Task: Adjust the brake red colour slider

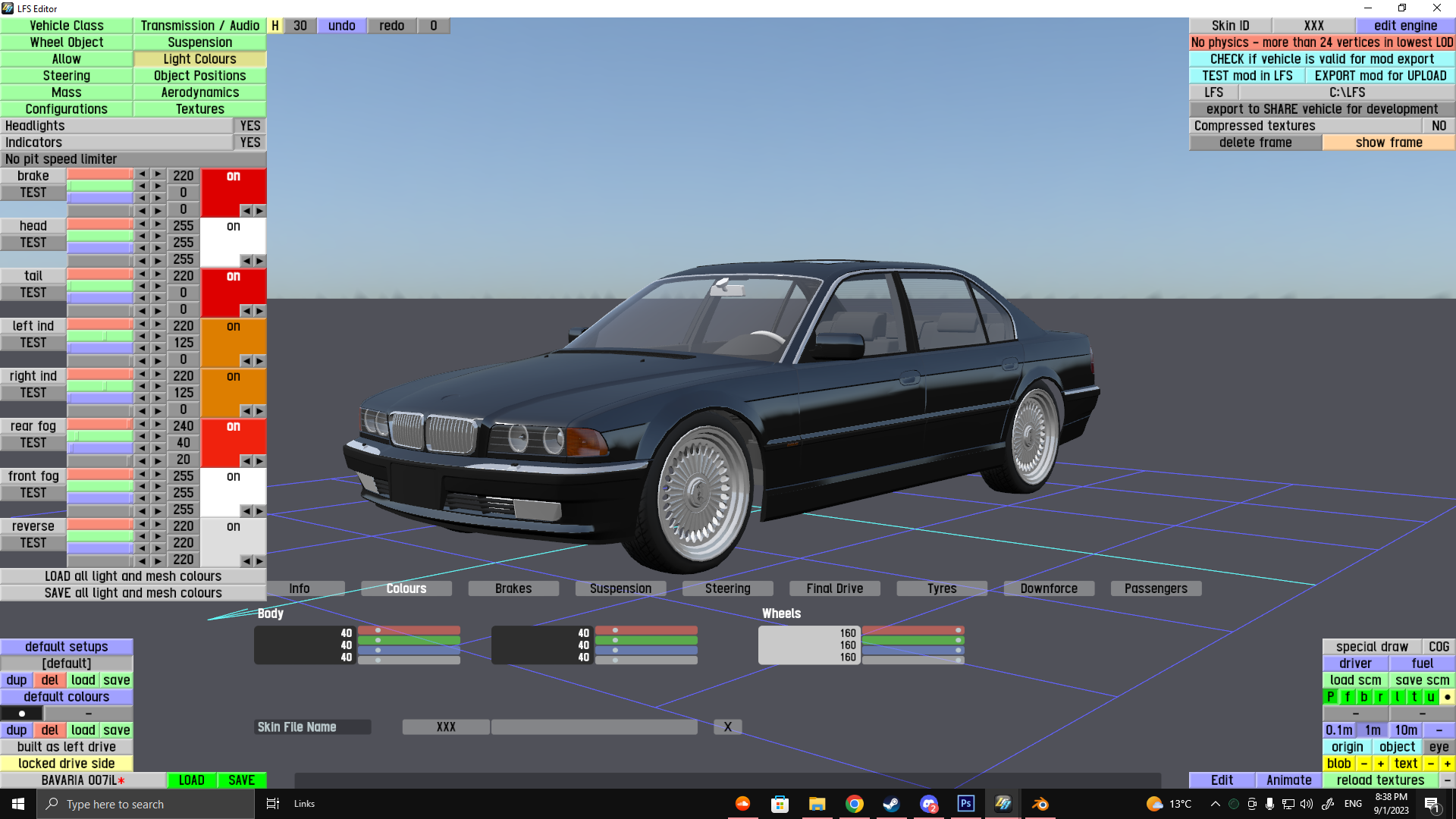Action: click(x=99, y=174)
